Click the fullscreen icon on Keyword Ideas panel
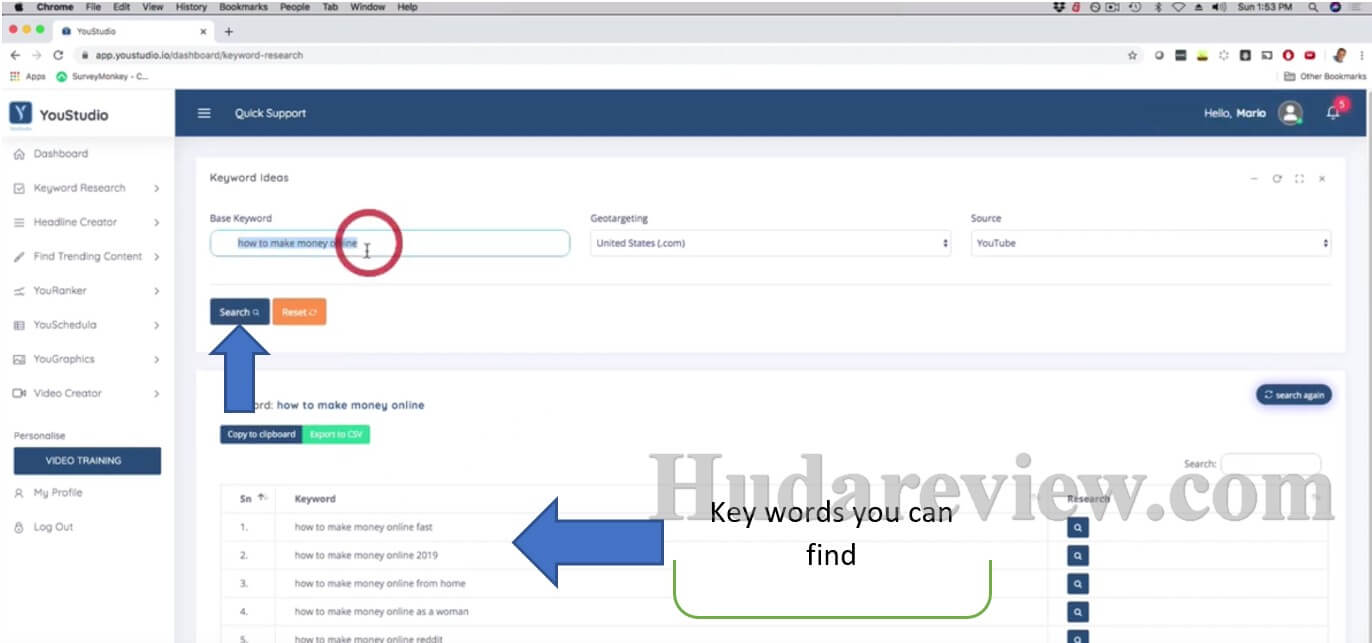 (x=1300, y=178)
